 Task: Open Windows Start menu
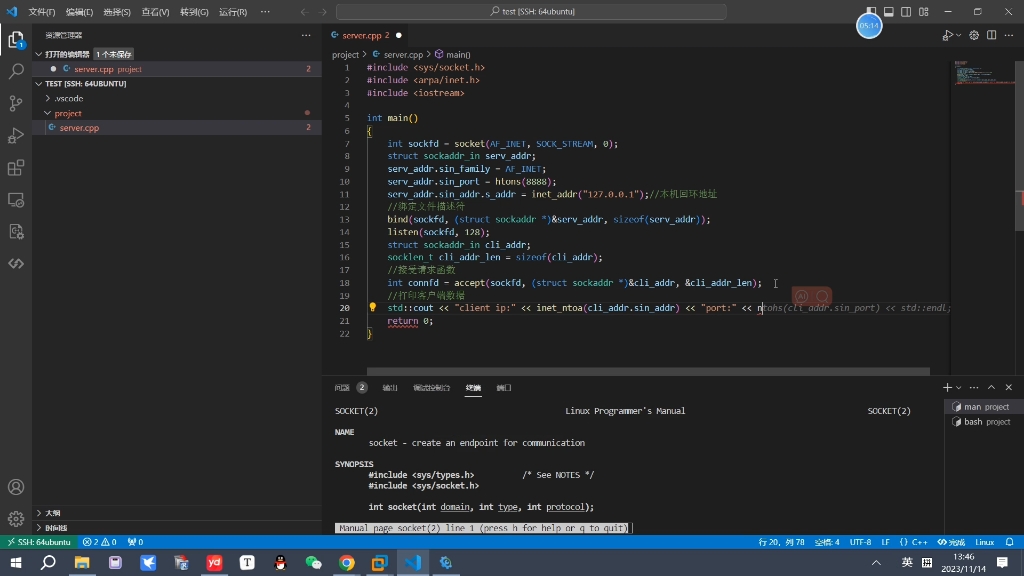click(16, 562)
